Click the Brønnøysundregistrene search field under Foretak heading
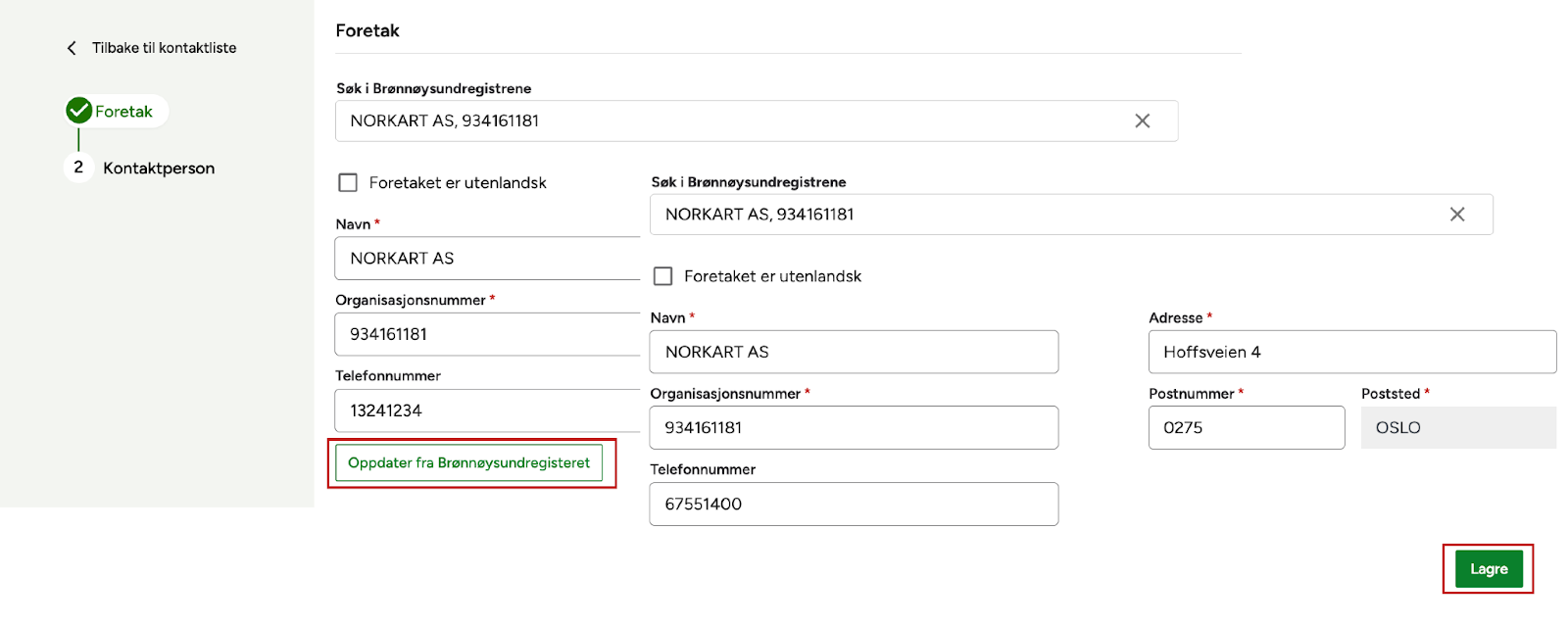Viewport: 1568px width, 627px height. coord(725,121)
